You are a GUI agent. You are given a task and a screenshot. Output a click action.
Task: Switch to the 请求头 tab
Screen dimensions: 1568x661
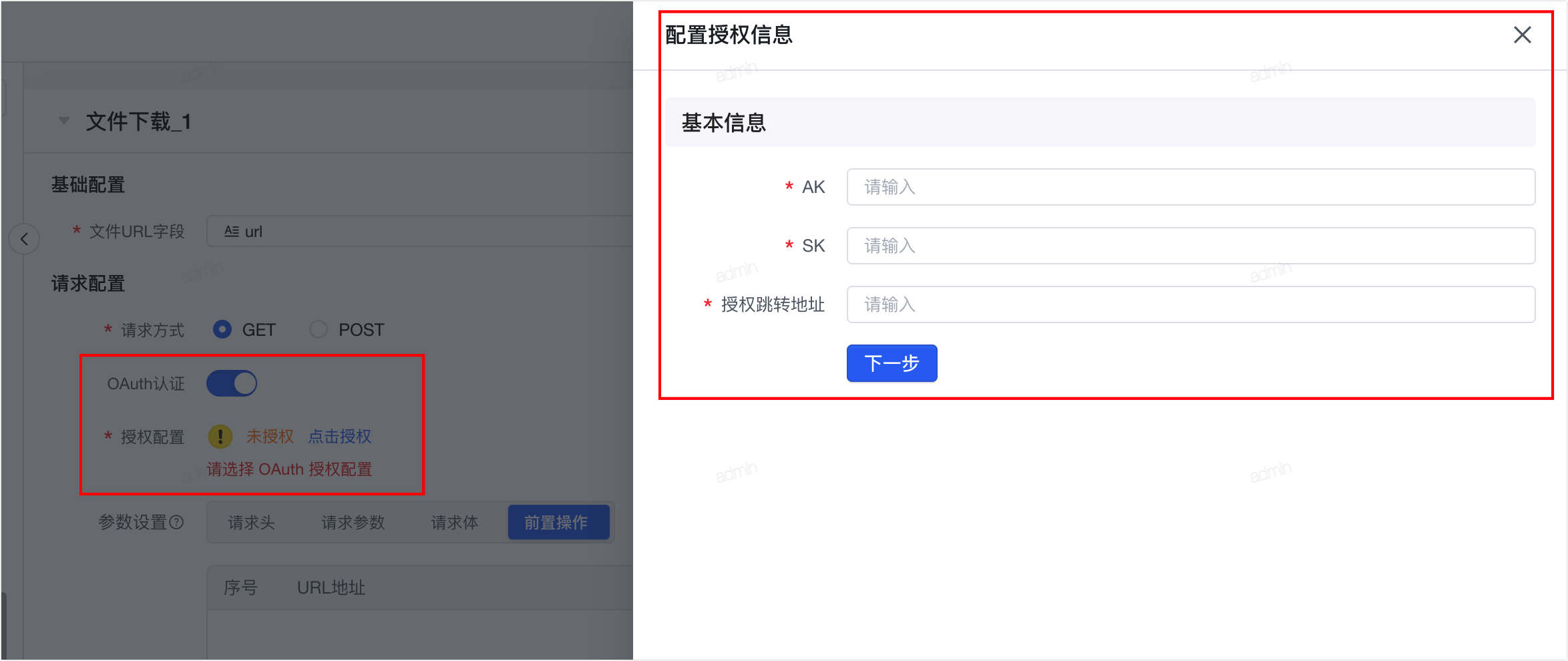pyautogui.click(x=252, y=522)
